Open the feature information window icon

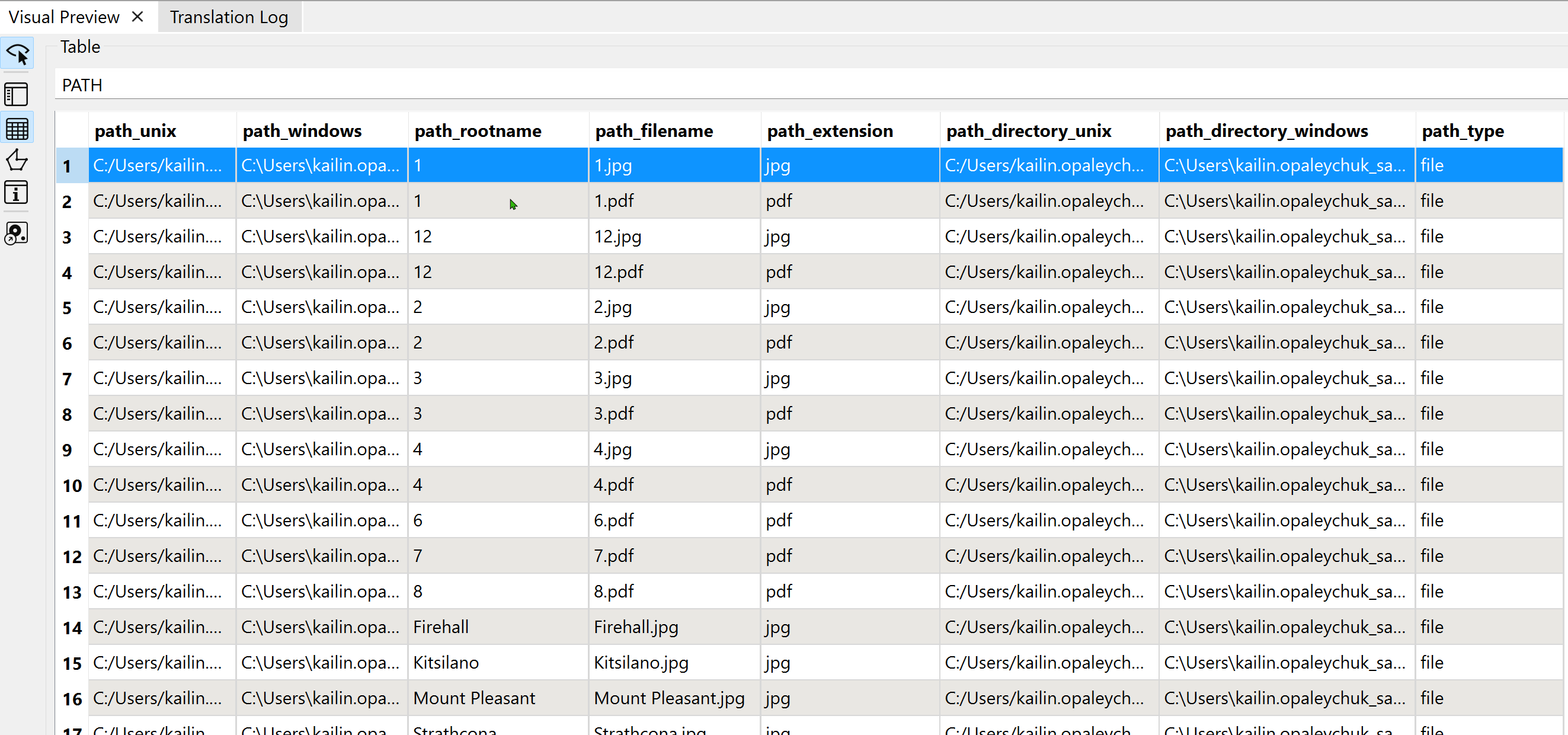coord(17,193)
